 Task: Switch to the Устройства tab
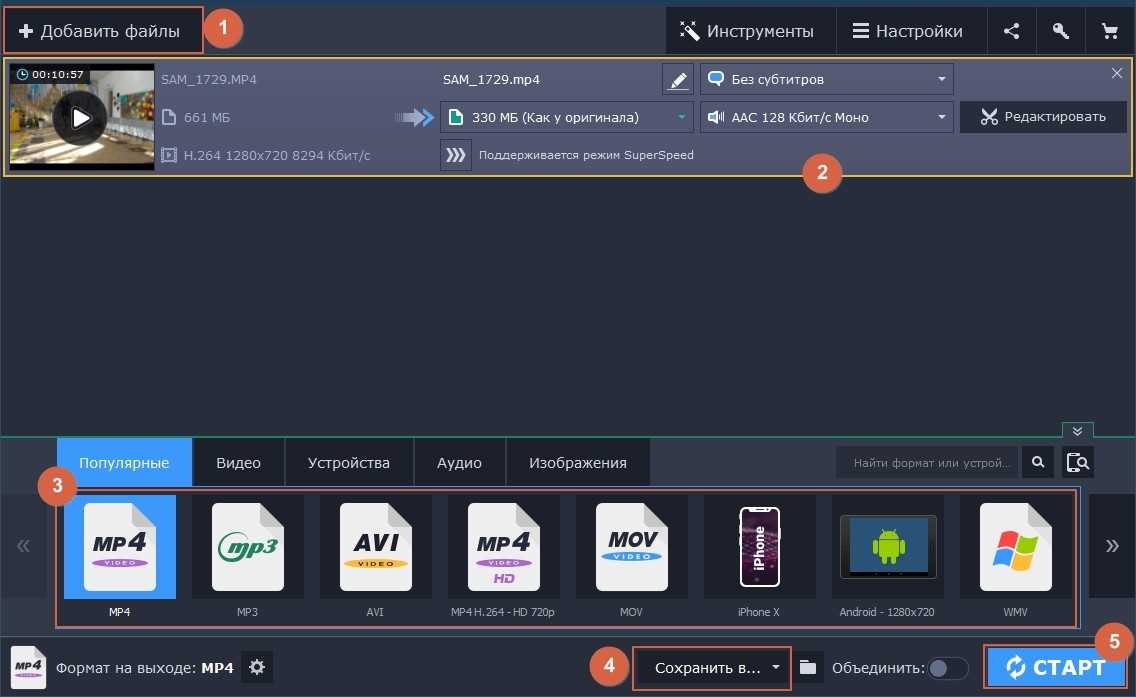tap(348, 463)
